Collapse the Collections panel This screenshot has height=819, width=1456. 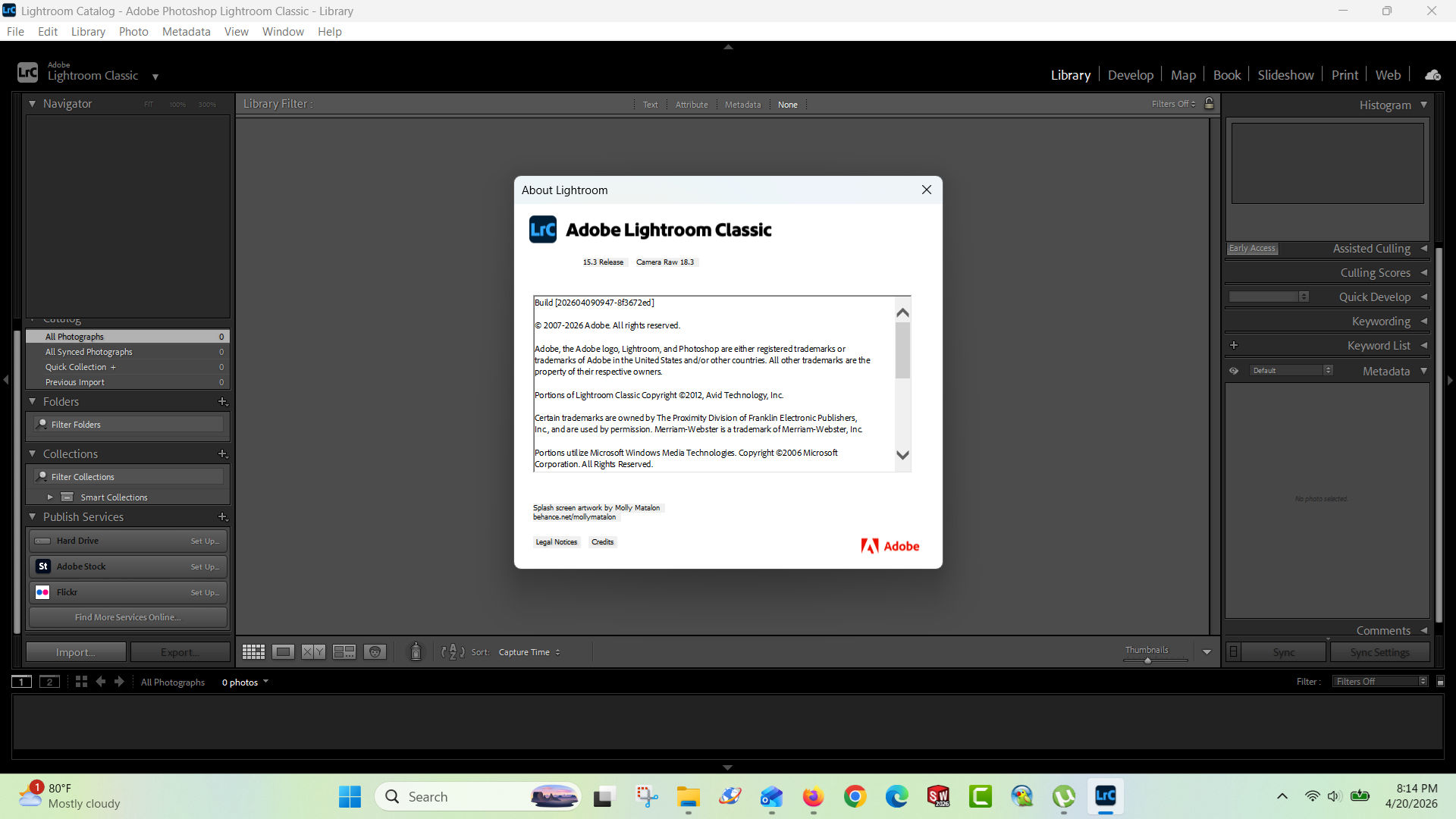tap(32, 454)
